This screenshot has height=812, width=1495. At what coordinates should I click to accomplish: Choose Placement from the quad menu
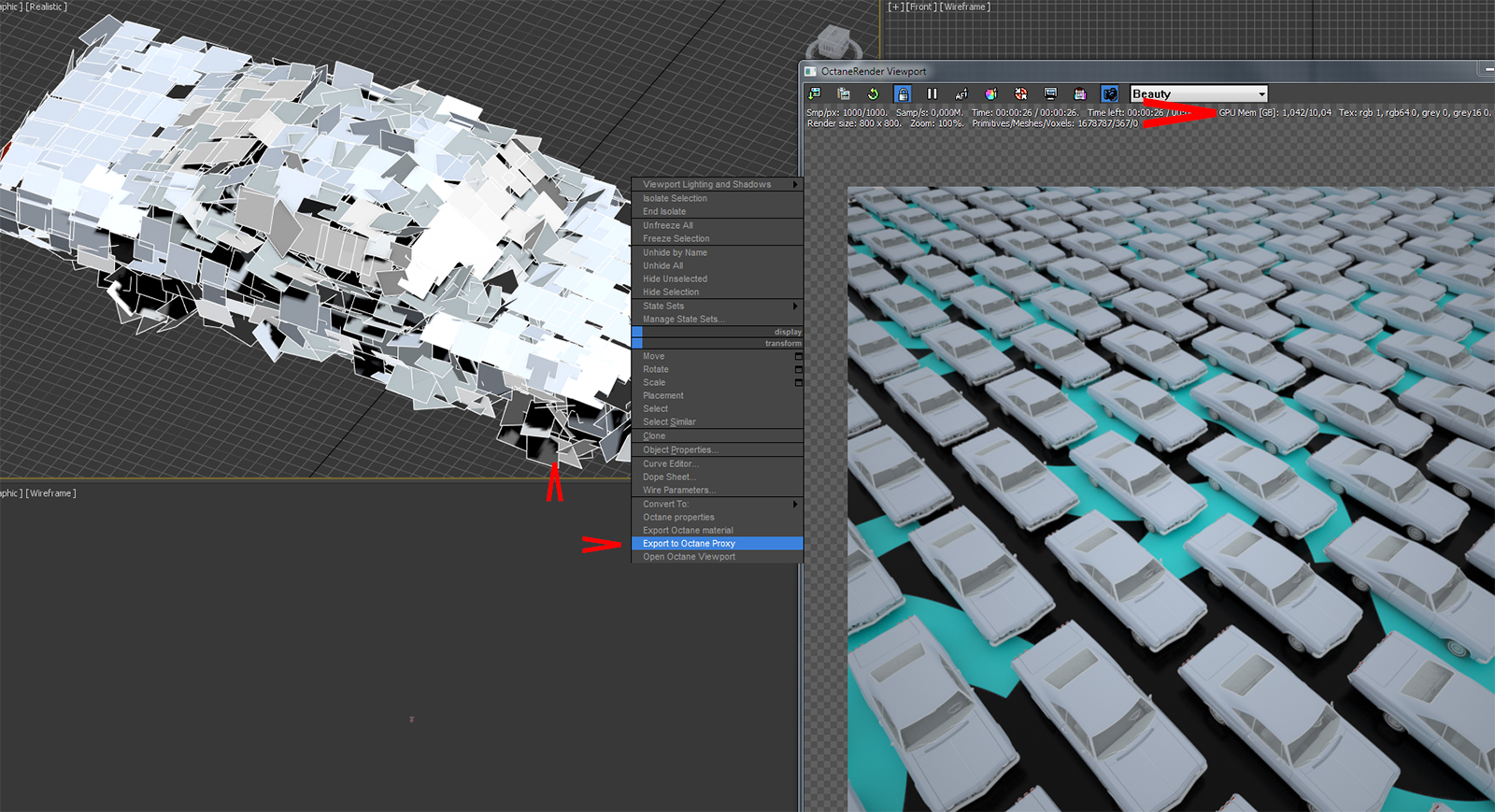718,395
